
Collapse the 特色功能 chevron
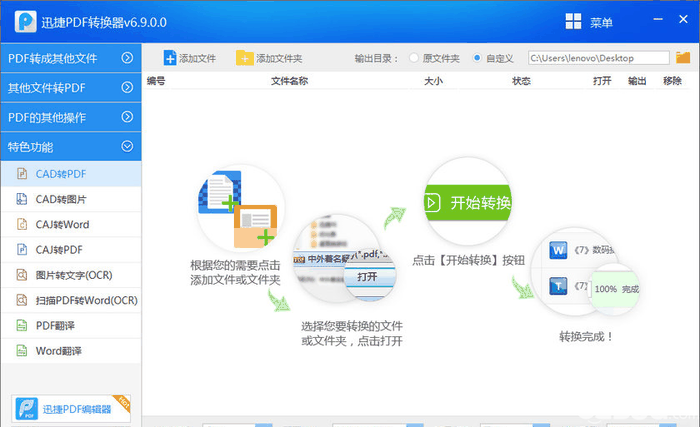(x=127, y=146)
